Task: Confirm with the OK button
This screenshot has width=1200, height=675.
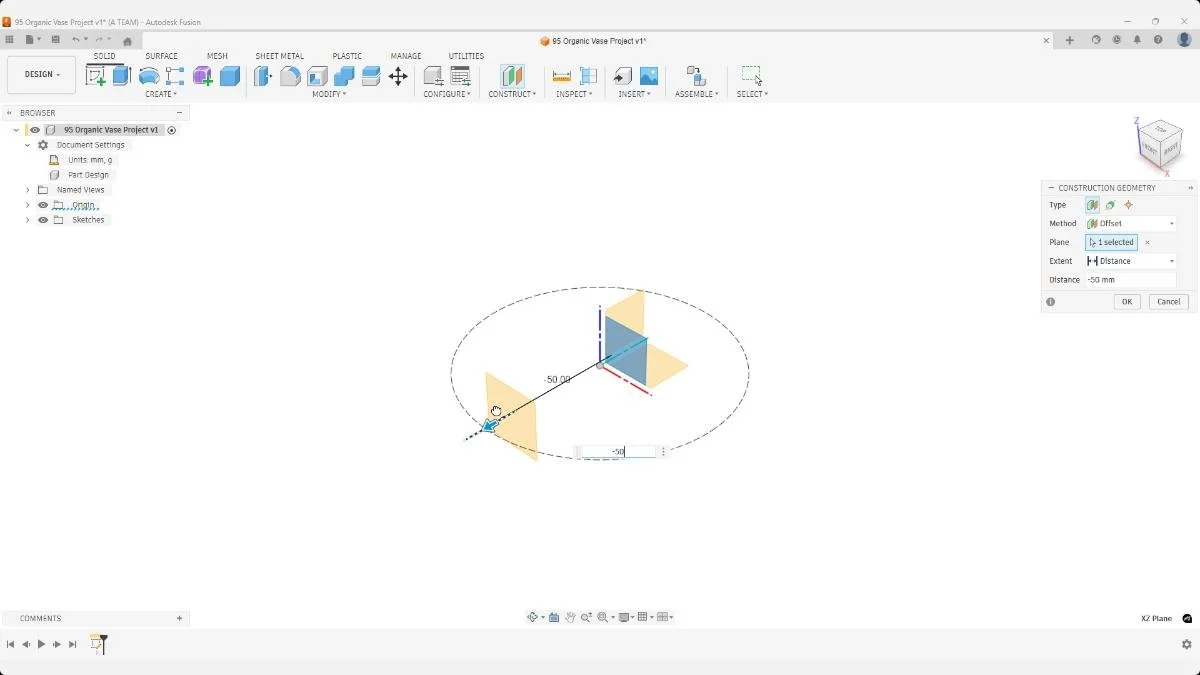Action: (x=1127, y=302)
